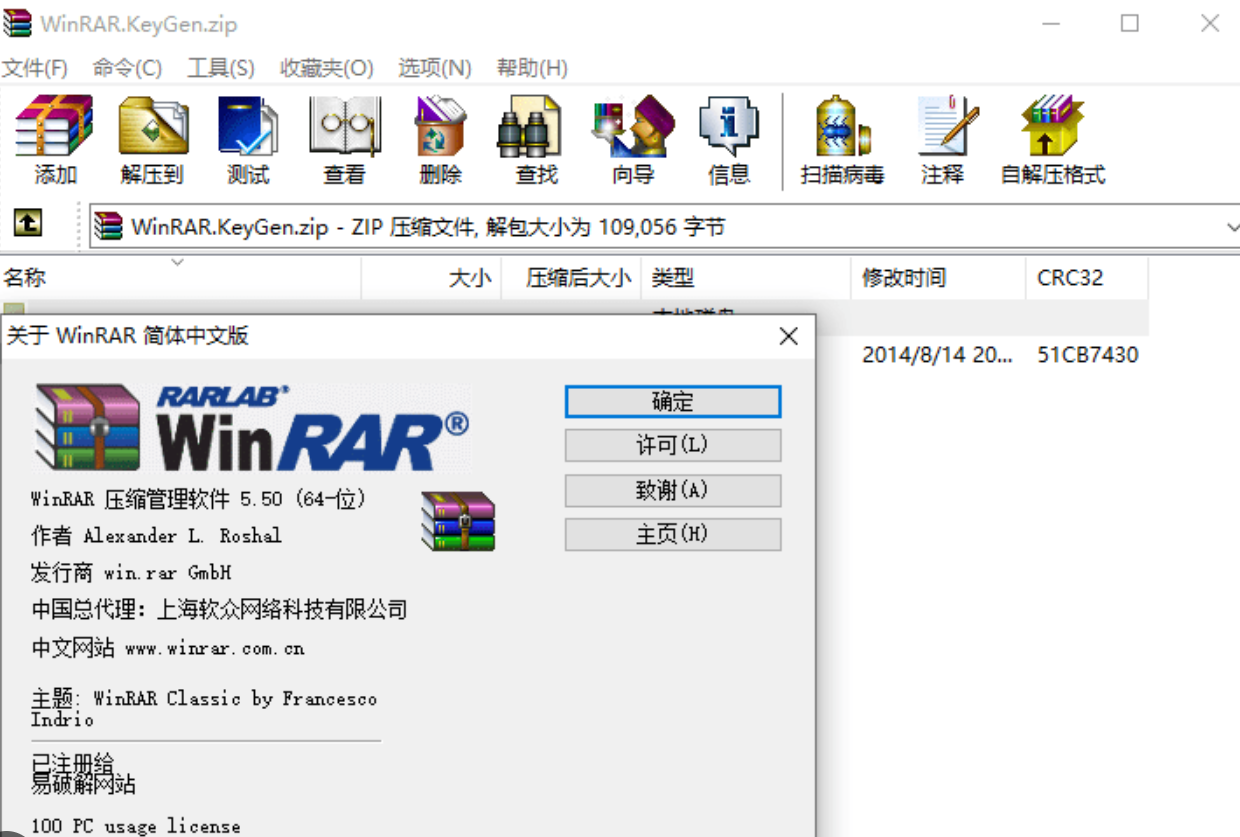Click the up-one-level folder arrow icon

click(28, 223)
